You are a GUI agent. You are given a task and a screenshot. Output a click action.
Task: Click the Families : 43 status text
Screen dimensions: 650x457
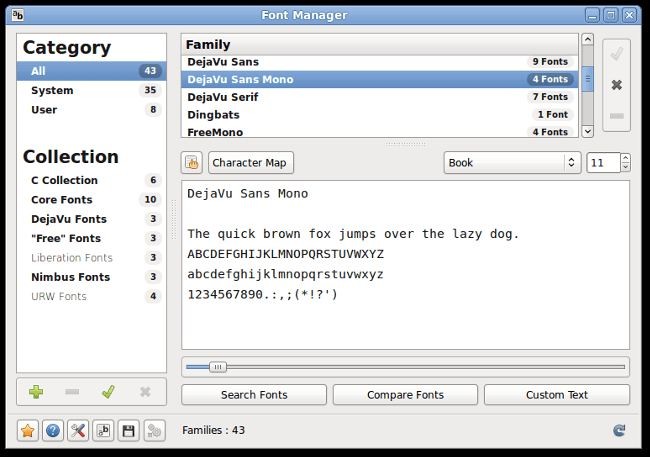click(x=213, y=430)
